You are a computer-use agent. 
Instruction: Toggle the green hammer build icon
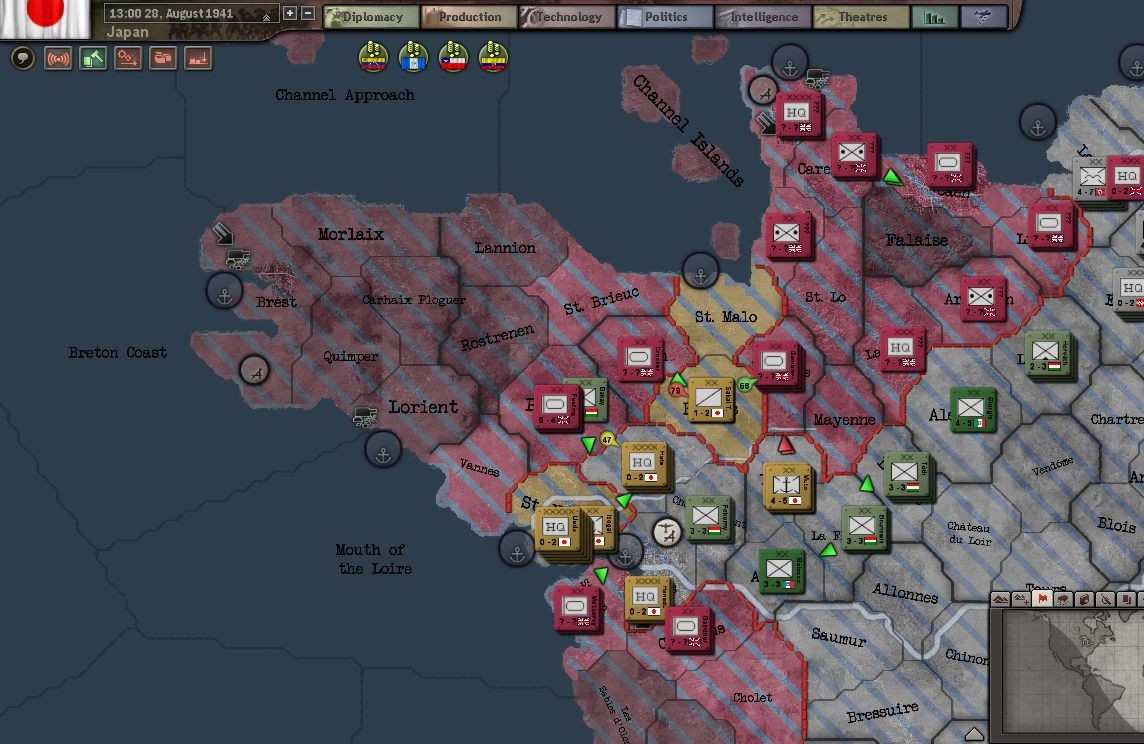pos(93,59)
